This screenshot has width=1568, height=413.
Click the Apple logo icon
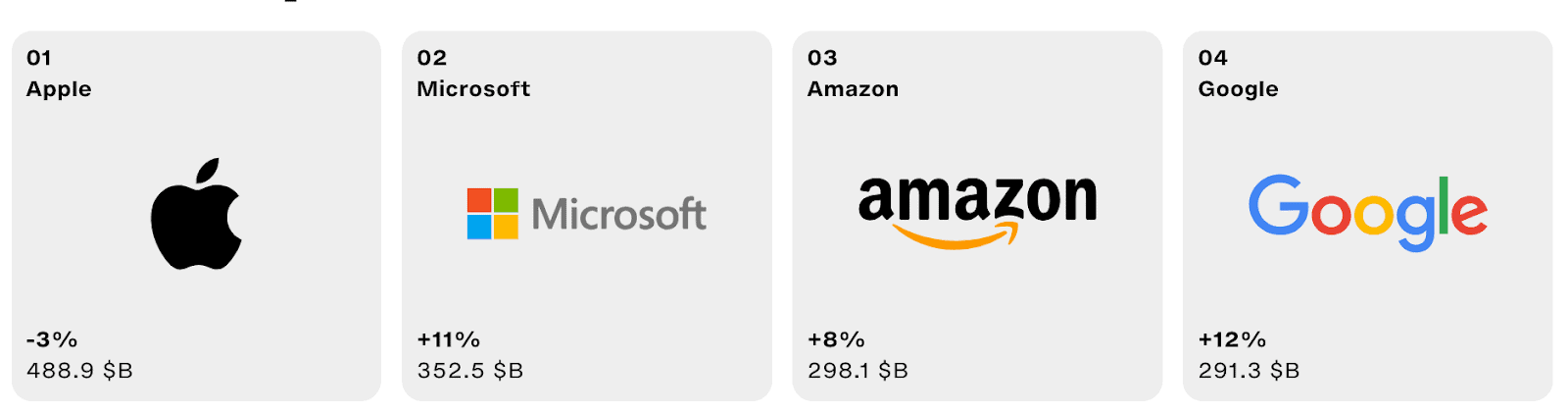[196, 214]
